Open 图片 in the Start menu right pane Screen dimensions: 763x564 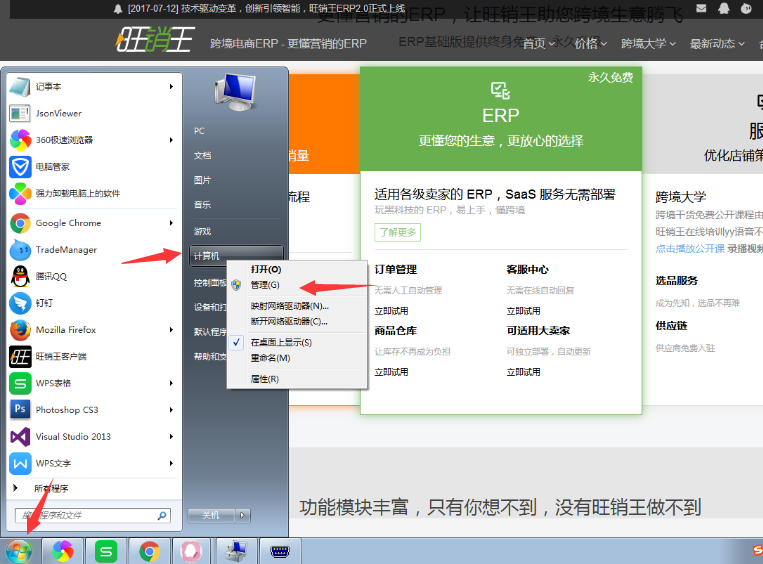(202, 181)
